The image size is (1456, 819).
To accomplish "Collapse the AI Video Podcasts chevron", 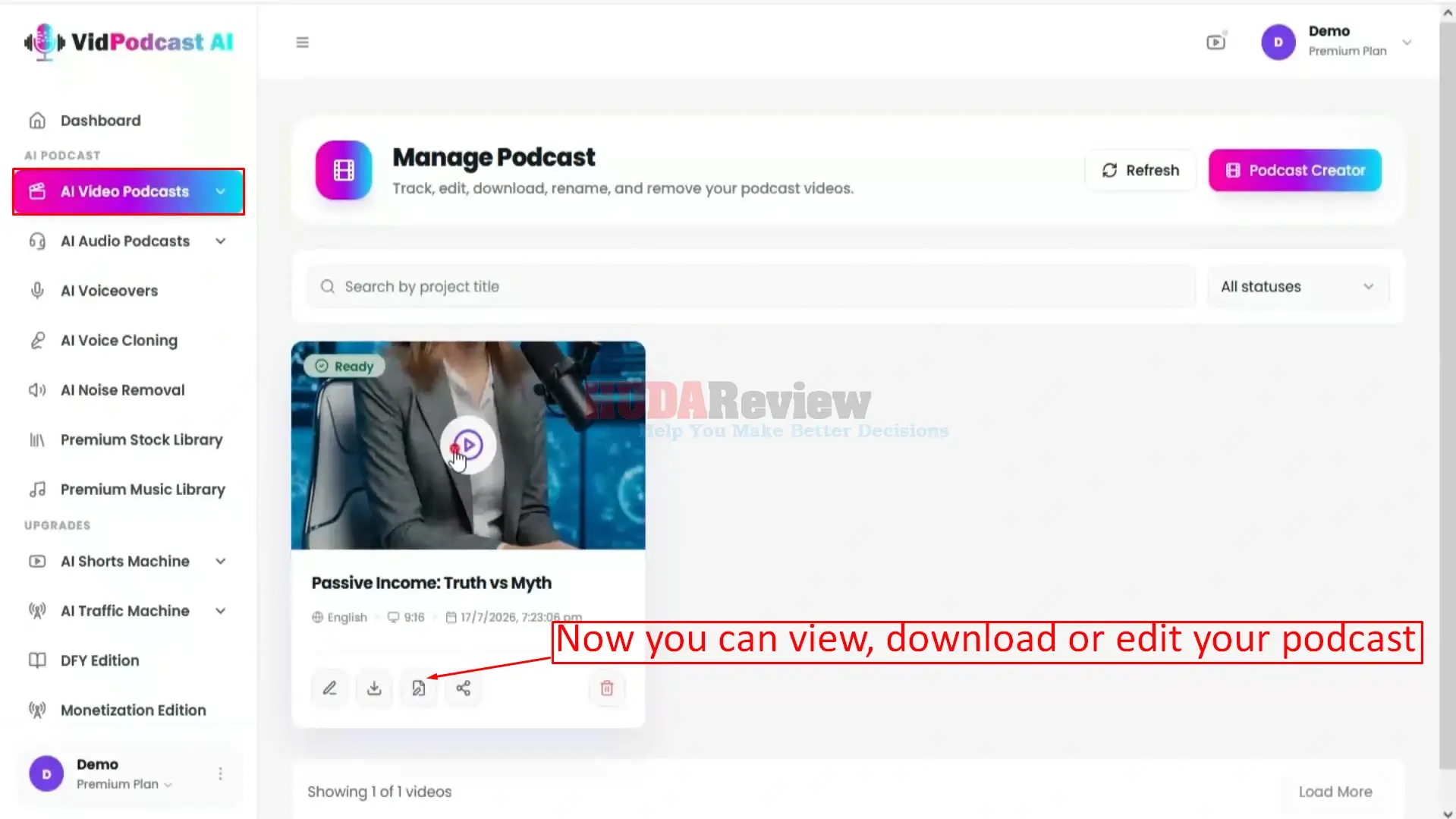I will pyautogui.click(x=220, y=191).
